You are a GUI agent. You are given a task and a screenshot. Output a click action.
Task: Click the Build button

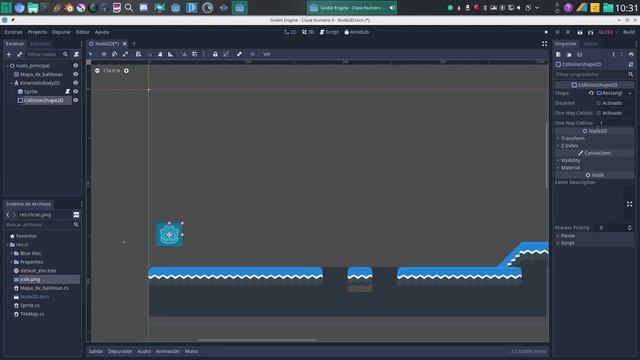coord(629,32)
